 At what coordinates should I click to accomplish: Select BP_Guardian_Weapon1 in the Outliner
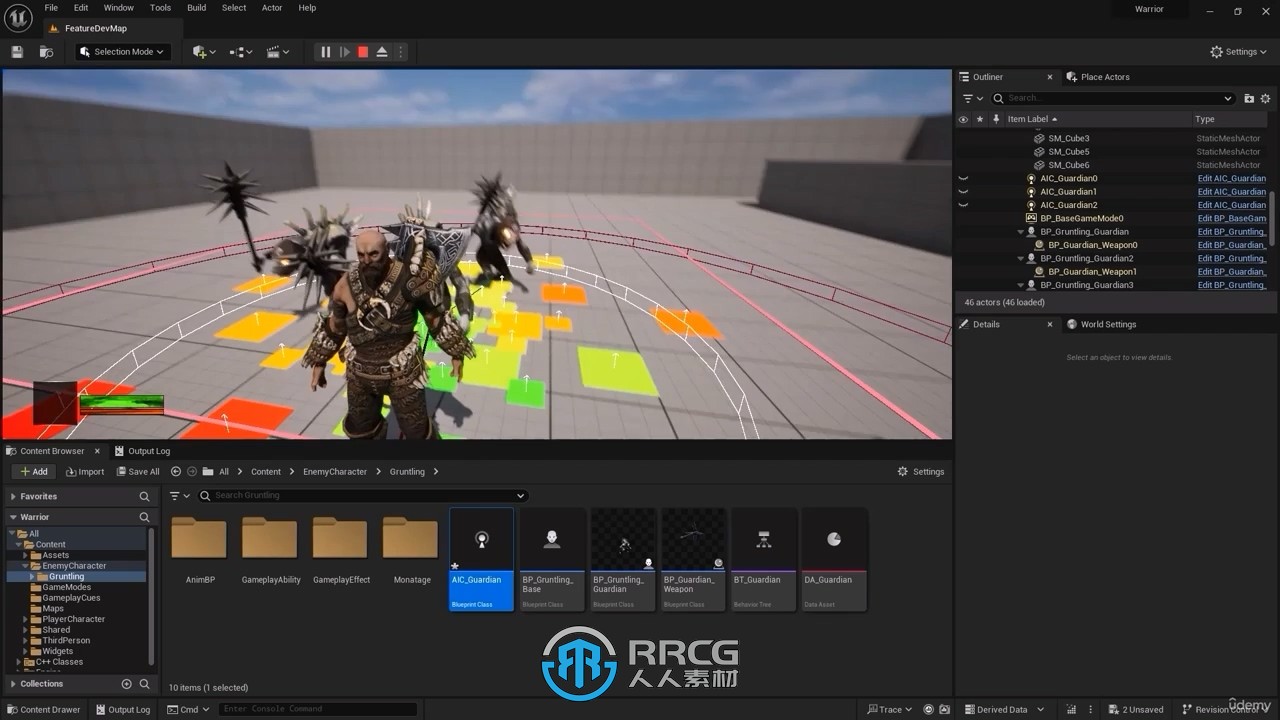[1092, 272]
